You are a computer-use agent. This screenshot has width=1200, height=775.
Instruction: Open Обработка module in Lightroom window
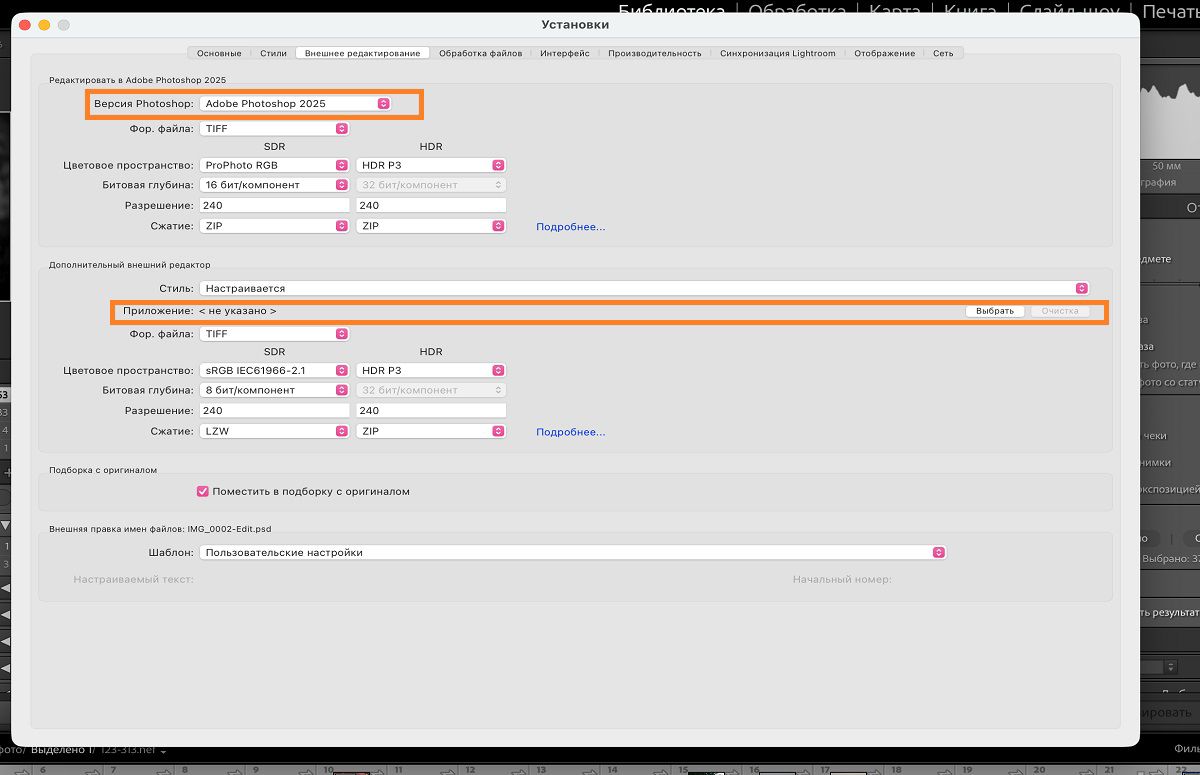pyautogui.click(x=797, y=10)
